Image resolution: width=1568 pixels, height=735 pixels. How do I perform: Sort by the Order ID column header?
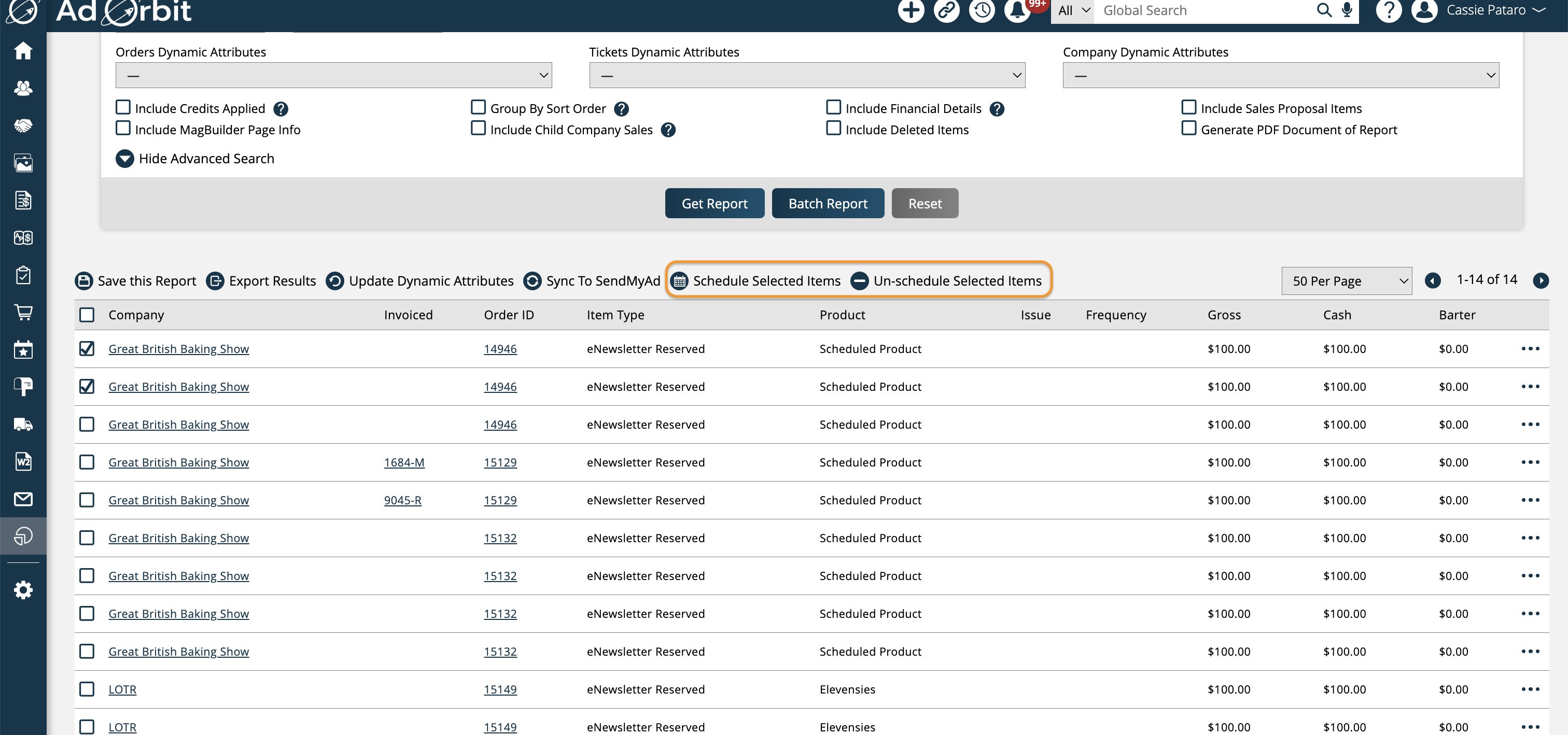tap(509, 315)
